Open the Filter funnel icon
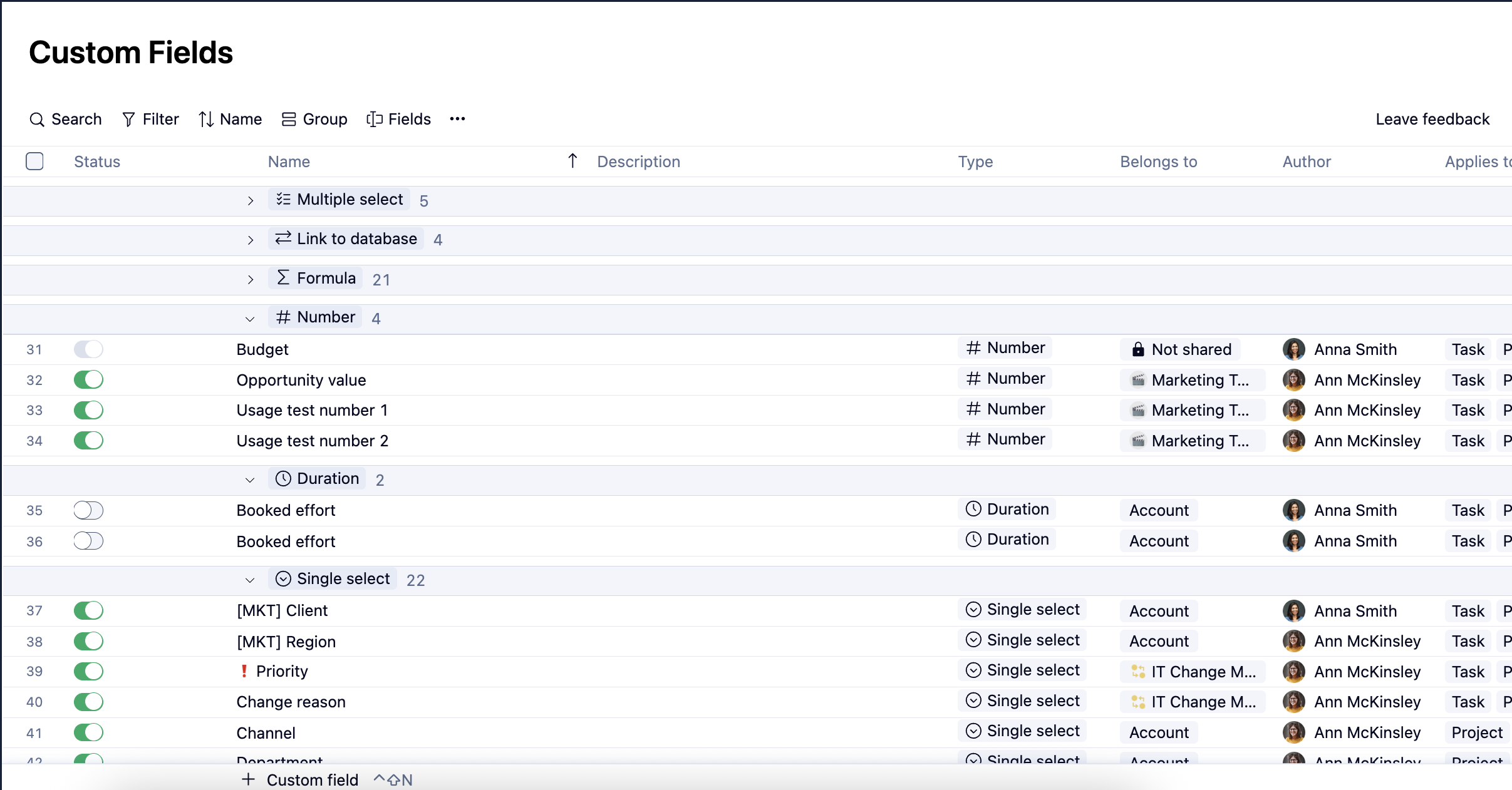Image resolution: width=1512 pixels, height=790 pixels. [128, 120]
